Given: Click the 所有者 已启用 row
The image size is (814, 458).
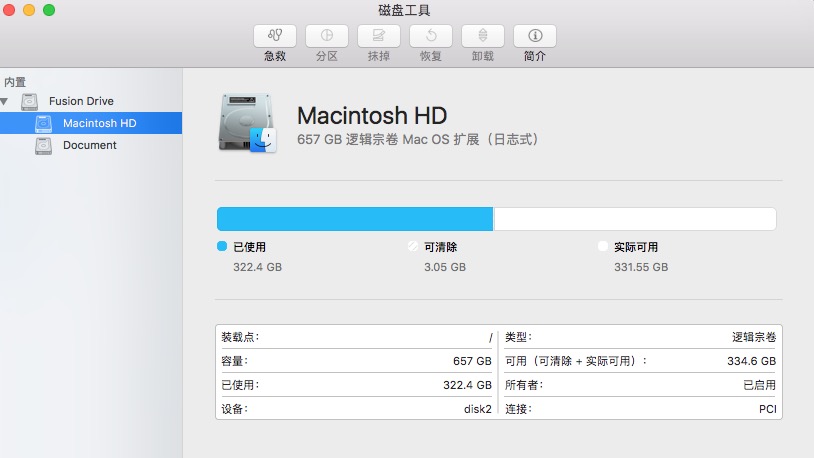Looking at the screenshot, I should coord(641,385).
